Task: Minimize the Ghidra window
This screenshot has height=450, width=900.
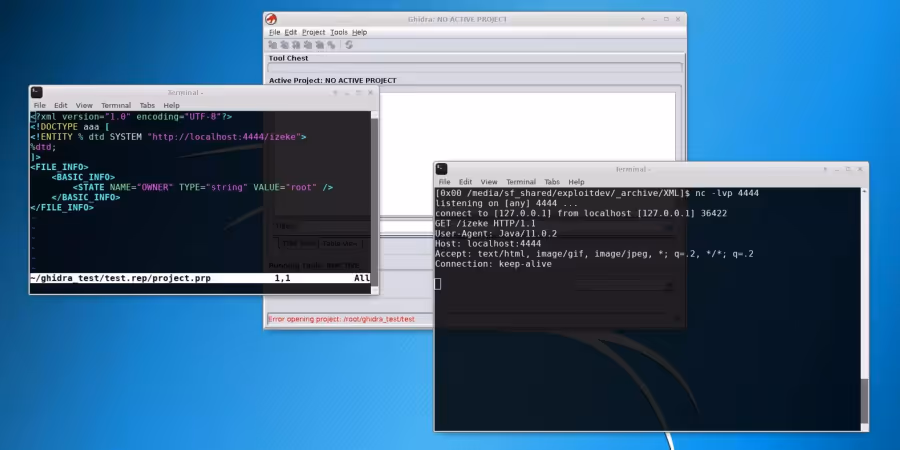Action: pyautogui.click(x=655, y=19)
